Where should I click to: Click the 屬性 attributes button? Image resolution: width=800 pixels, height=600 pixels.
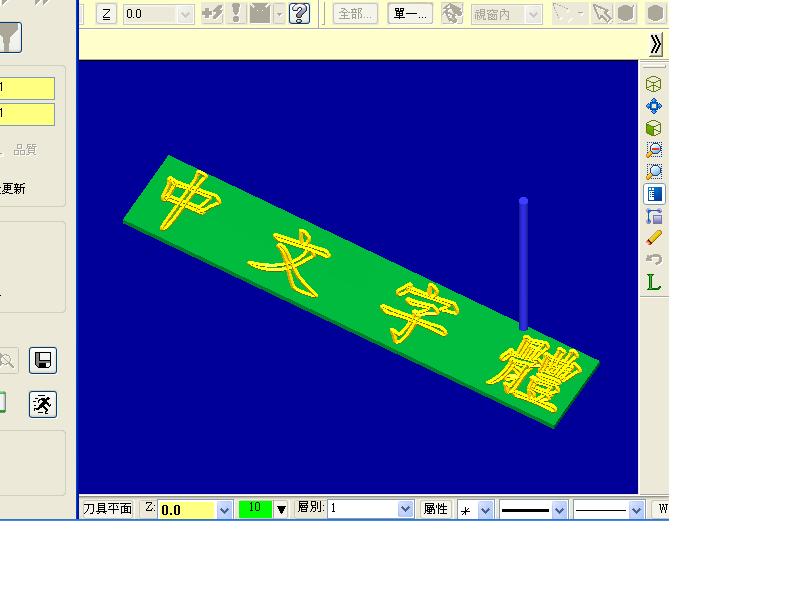[435, 509]
